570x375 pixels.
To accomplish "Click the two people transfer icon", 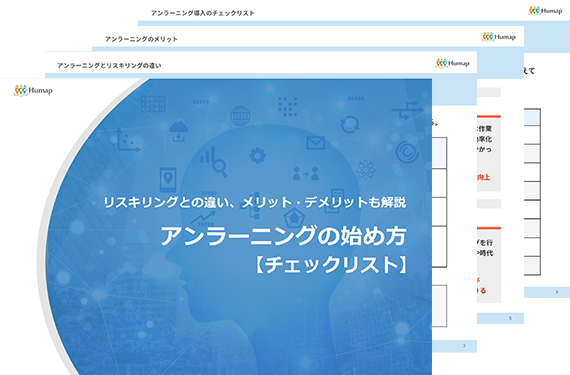I will 306,174.
